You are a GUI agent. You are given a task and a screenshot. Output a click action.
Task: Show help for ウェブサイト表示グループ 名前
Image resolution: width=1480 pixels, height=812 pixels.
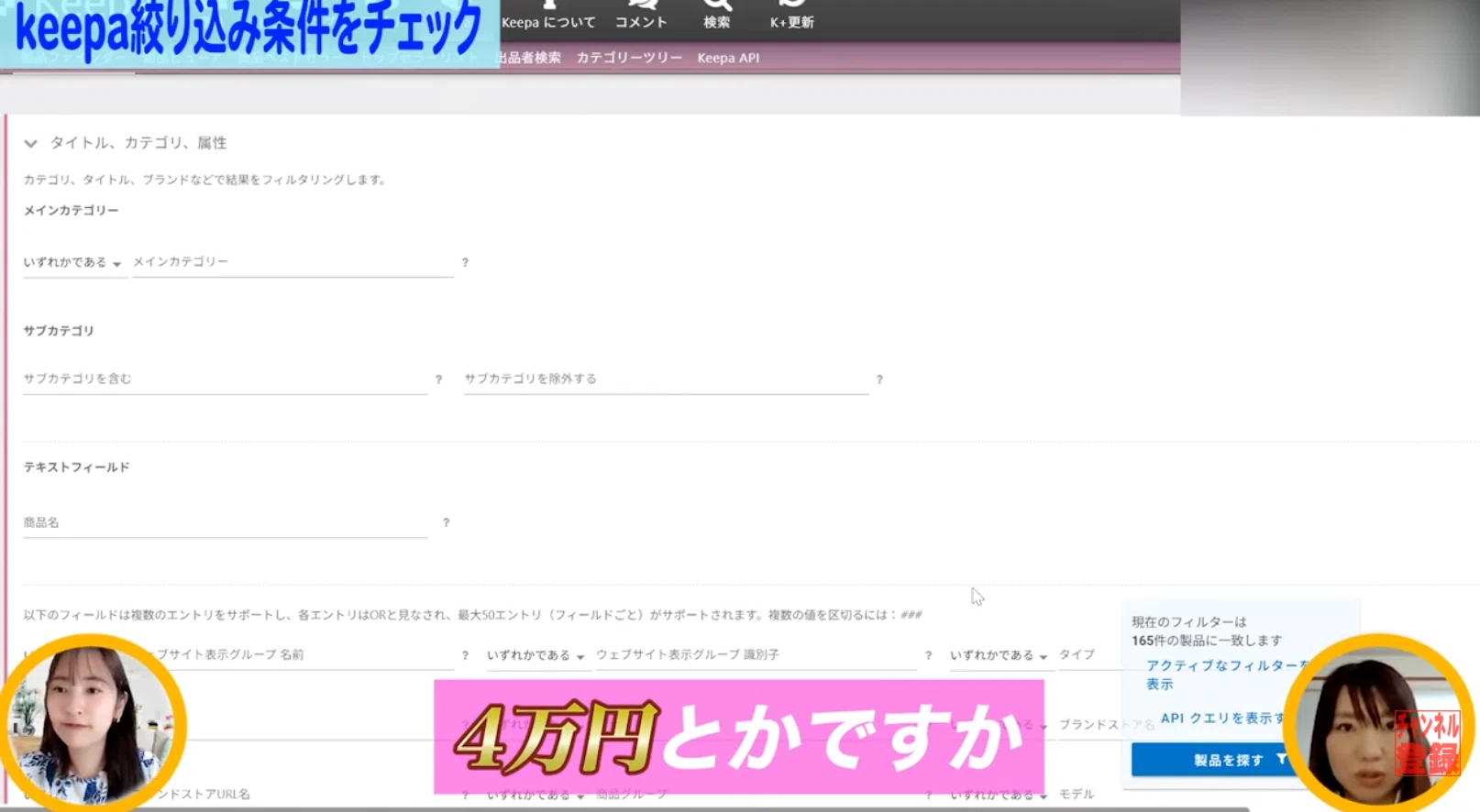[x=465, y=655]
